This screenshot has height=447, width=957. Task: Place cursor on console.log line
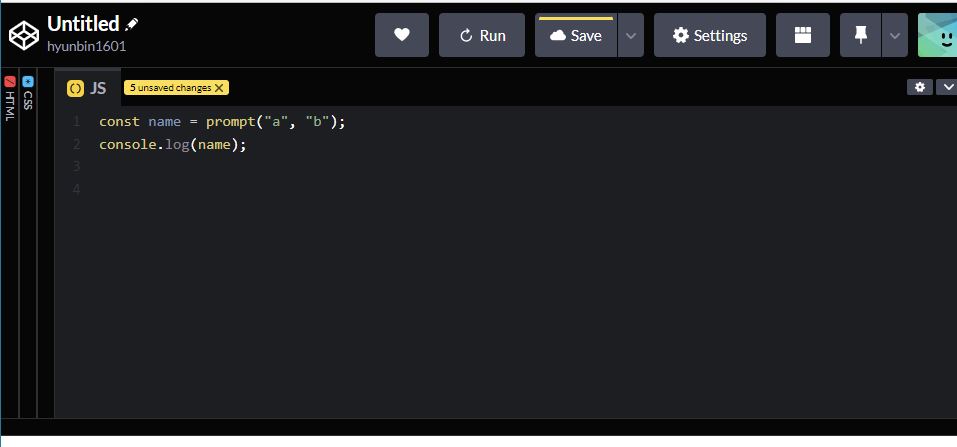(x=172, y=145)
